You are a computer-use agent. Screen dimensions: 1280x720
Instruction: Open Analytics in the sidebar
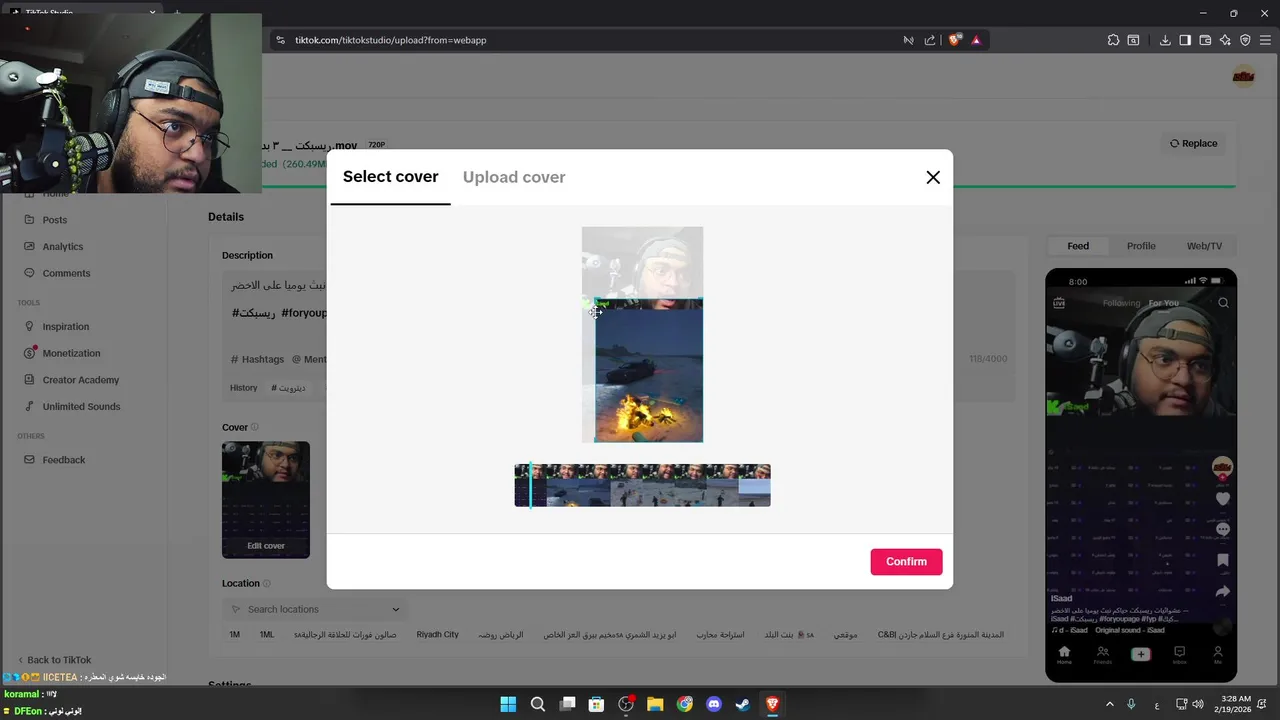(x=63, y=247)
